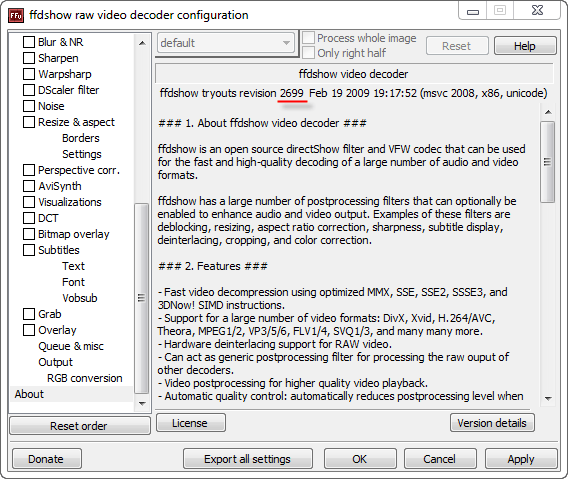Screen dimensions: 568x479
Task: Click the About text scrollbar thumb
Action: 548,162
